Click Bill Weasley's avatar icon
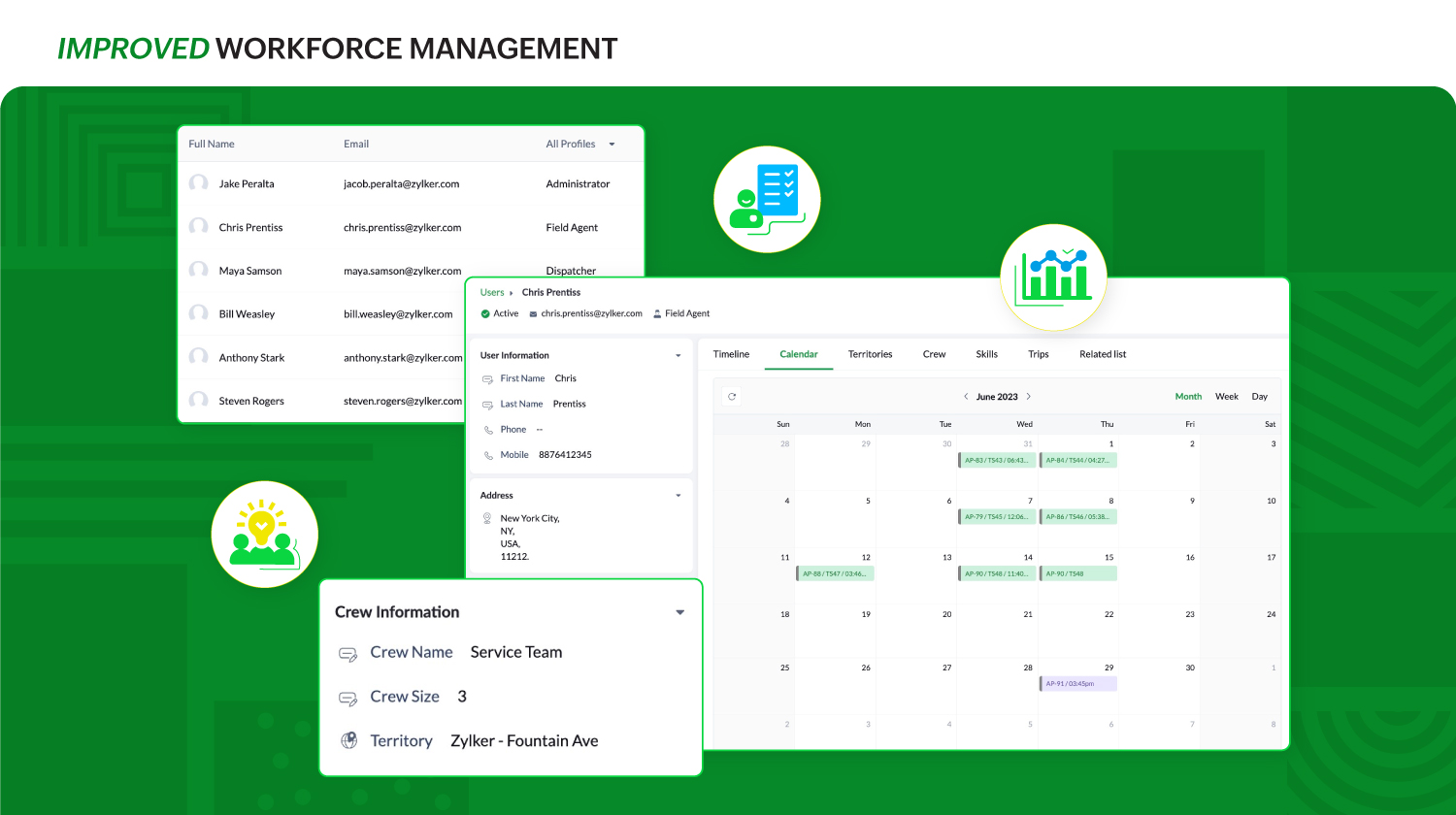Screen dimensions: 1456x815 [199, 313]
